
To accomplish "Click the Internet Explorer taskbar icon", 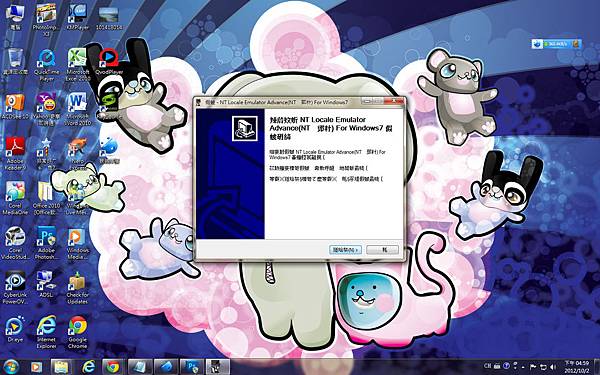I will (88, 367).
